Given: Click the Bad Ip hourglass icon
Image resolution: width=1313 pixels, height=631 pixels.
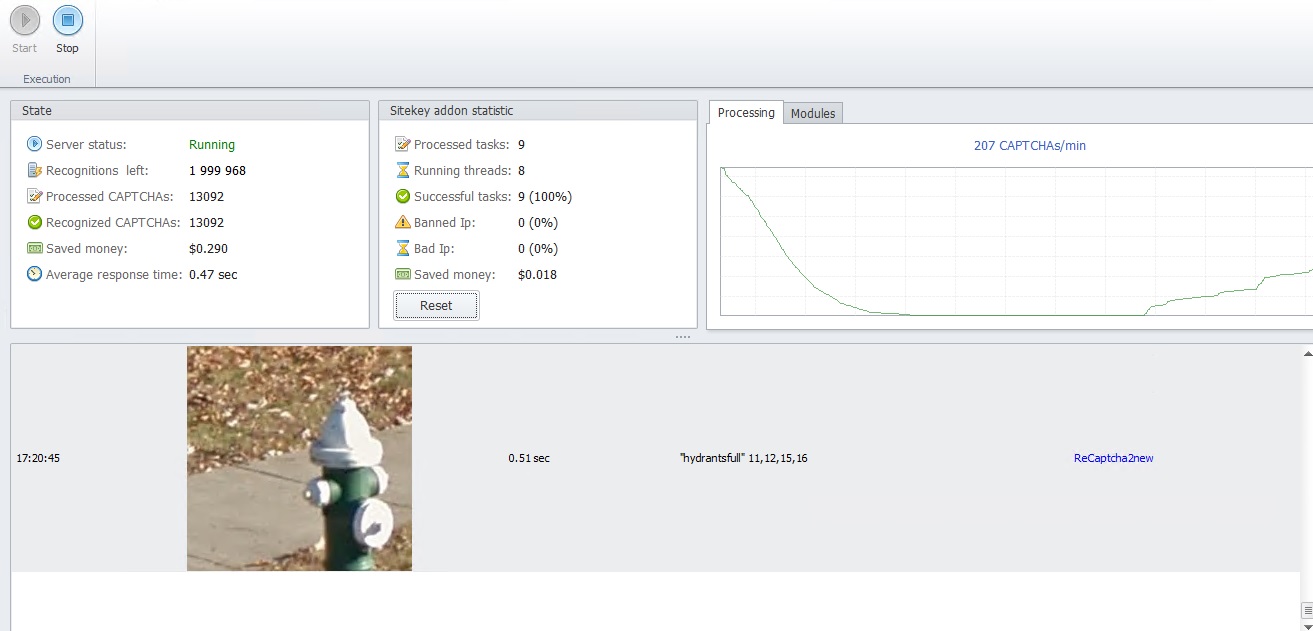Looking at the screenshot, I should (x=402, y=248).
